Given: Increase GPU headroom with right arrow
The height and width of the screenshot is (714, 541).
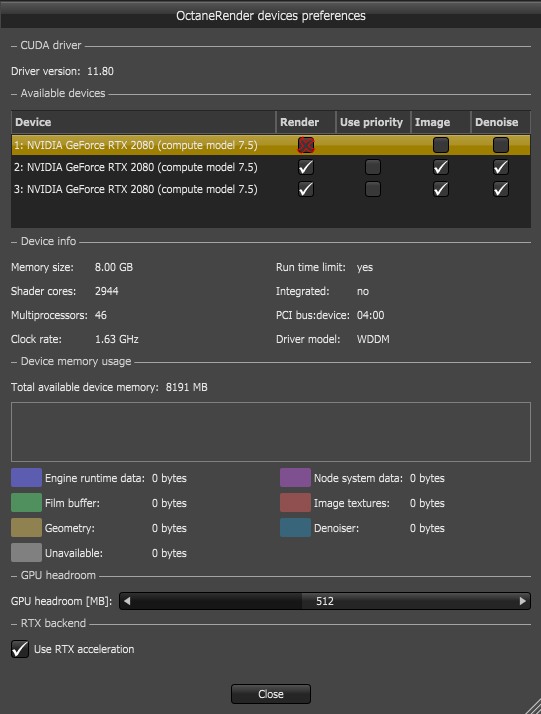Looking at the screenshot, I should tap(523, 601).
